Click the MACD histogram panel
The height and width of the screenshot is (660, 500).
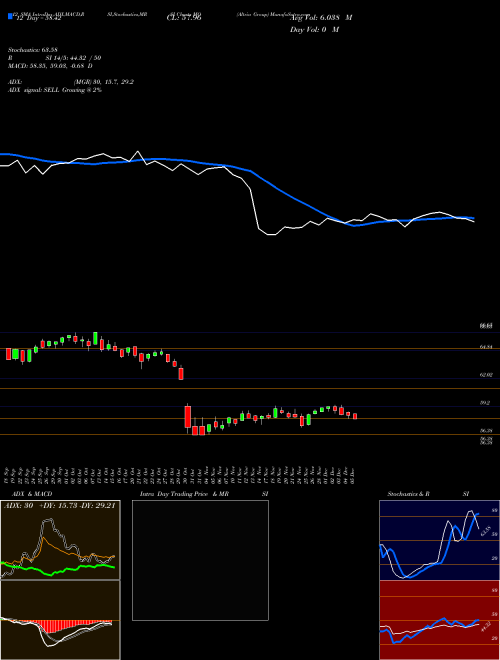click(60, 620)
